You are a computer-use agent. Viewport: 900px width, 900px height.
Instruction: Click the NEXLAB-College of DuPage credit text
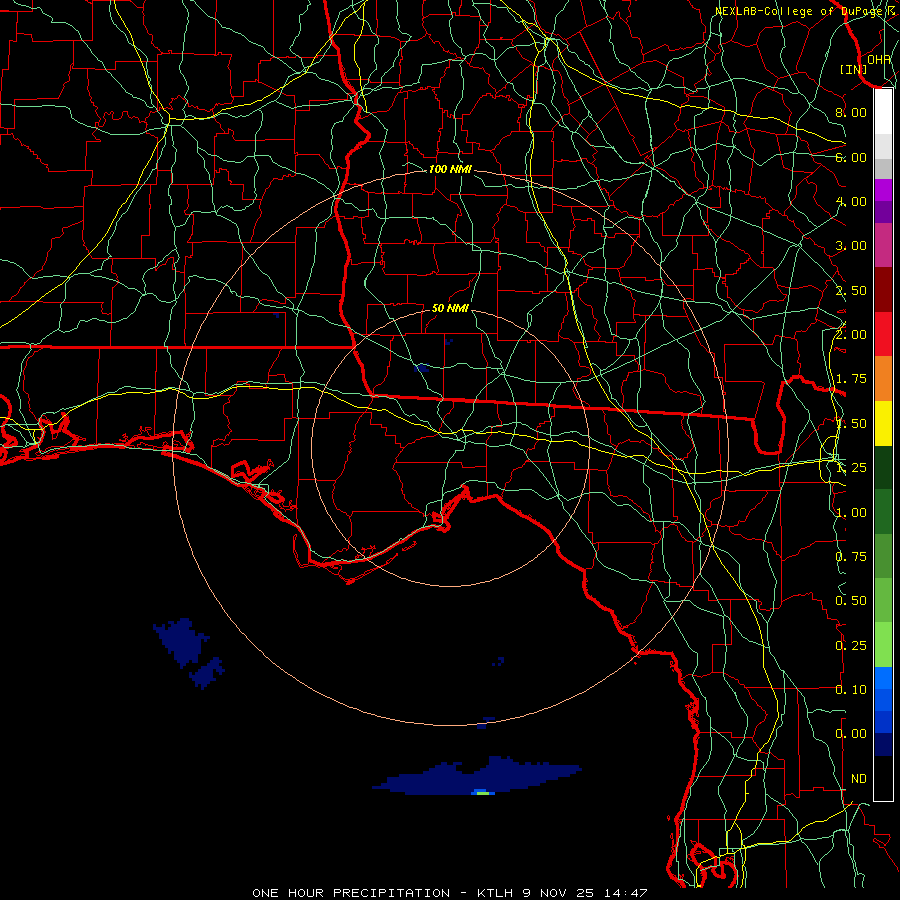[x=799, y=11]
